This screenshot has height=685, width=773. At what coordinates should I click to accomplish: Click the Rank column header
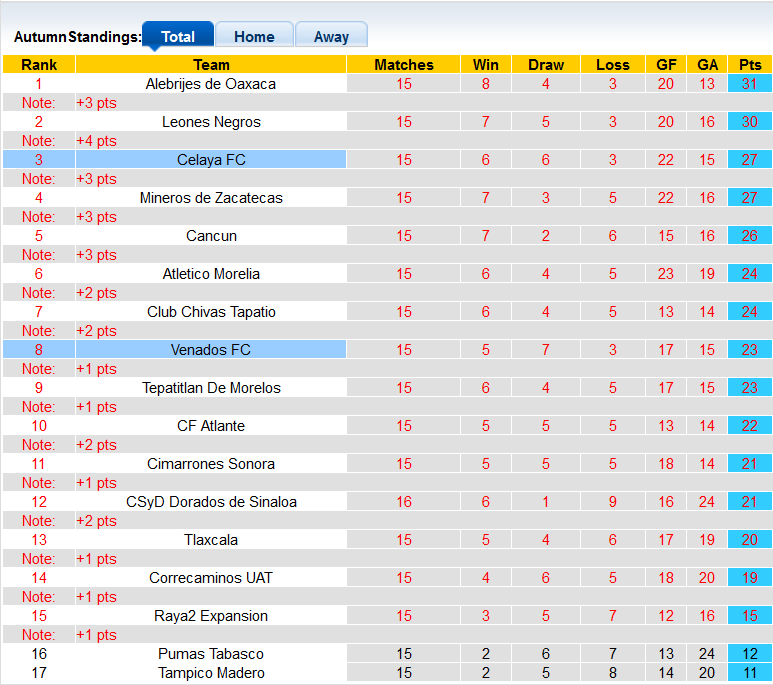[x=38, y=65]
